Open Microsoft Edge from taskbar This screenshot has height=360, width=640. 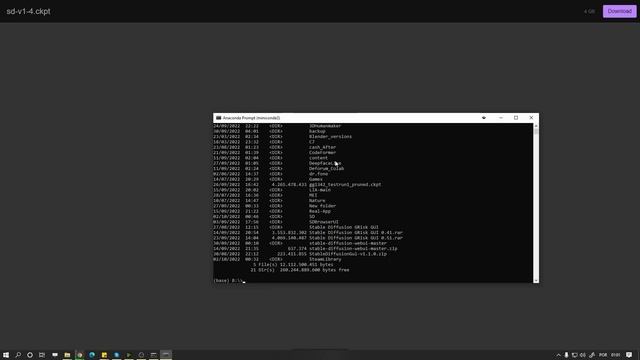coord(92,355)
